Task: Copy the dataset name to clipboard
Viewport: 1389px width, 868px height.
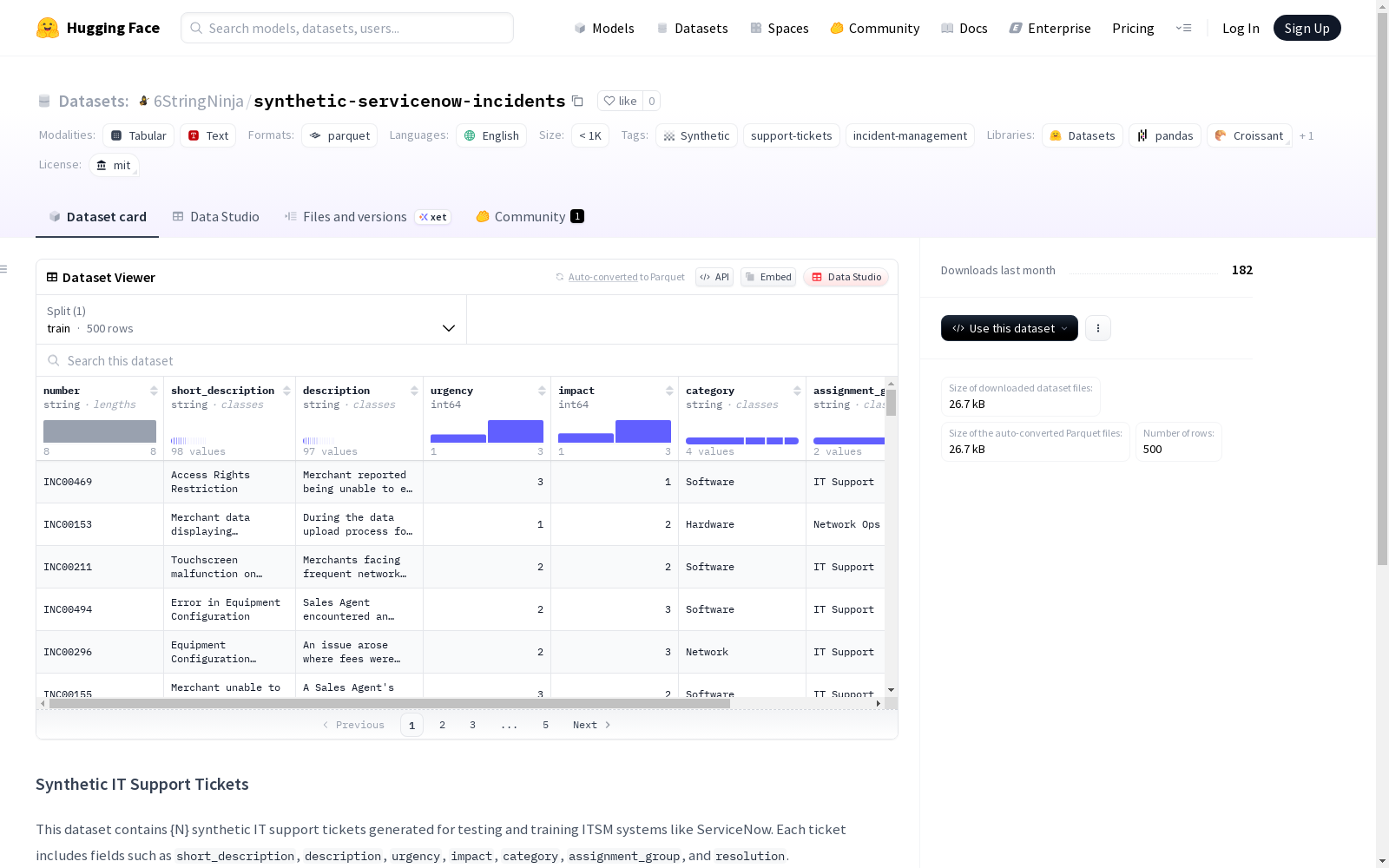Action: point(577,101)
